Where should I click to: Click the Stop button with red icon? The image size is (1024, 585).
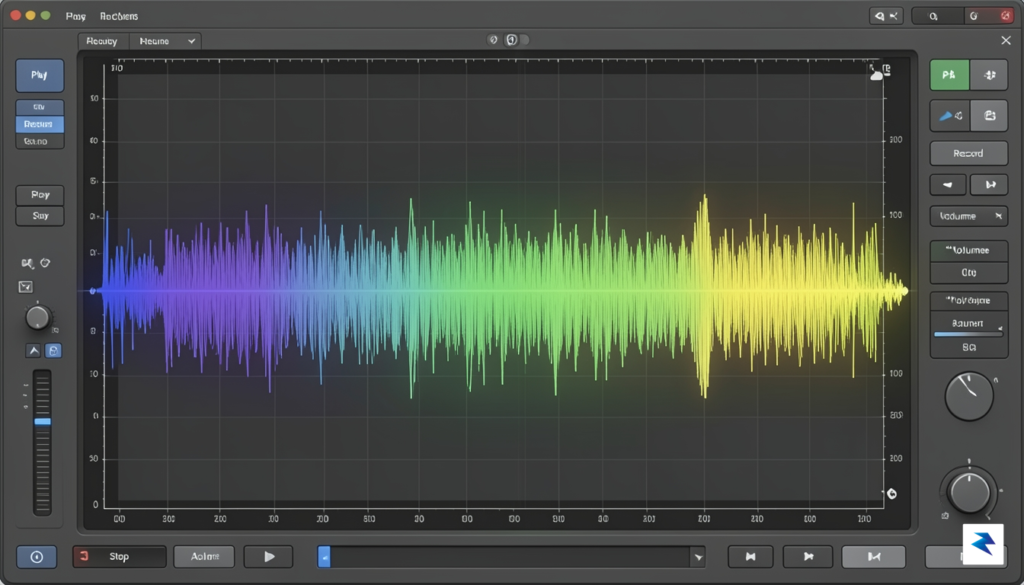coord(120,556)
